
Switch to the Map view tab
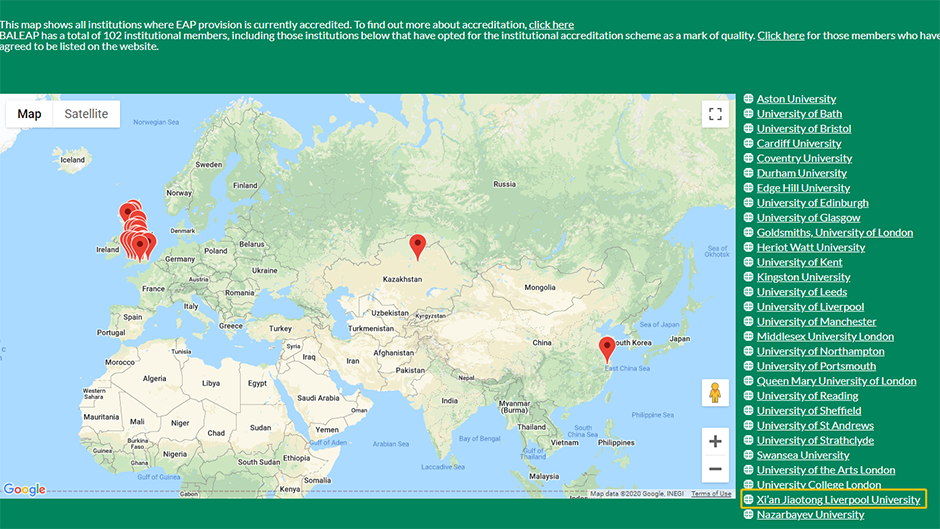point(29,114)
